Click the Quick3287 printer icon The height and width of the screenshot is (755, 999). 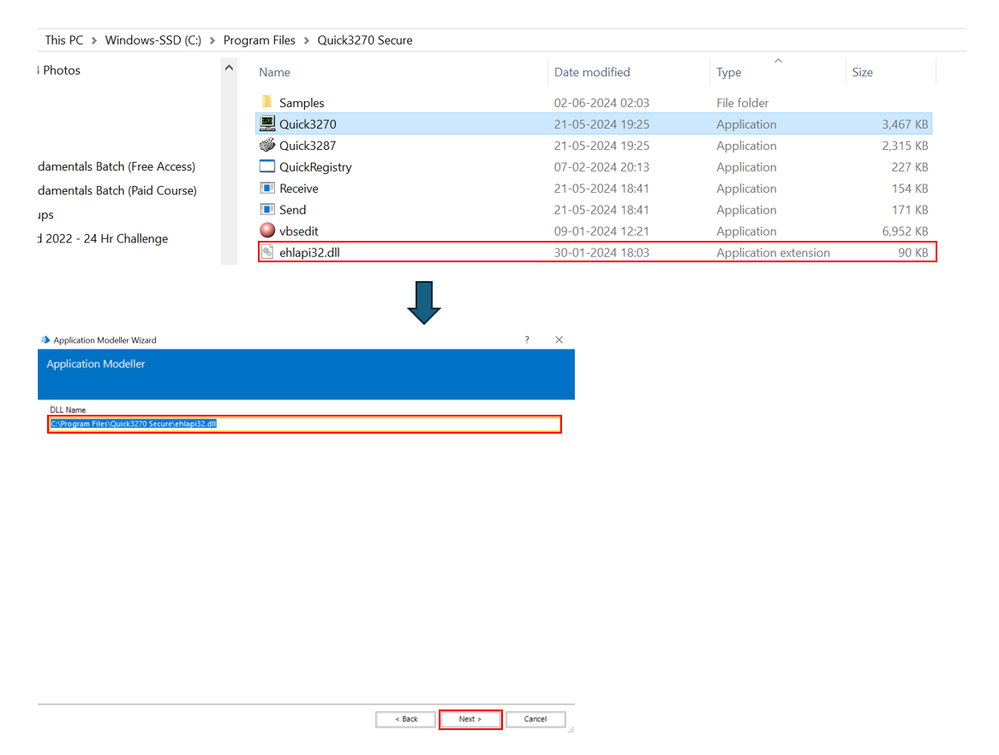coord(267,146)
